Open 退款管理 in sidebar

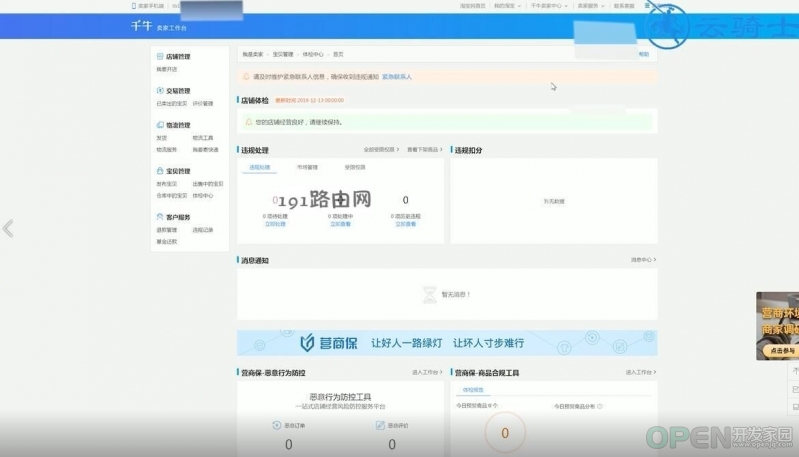click(167, 230)
